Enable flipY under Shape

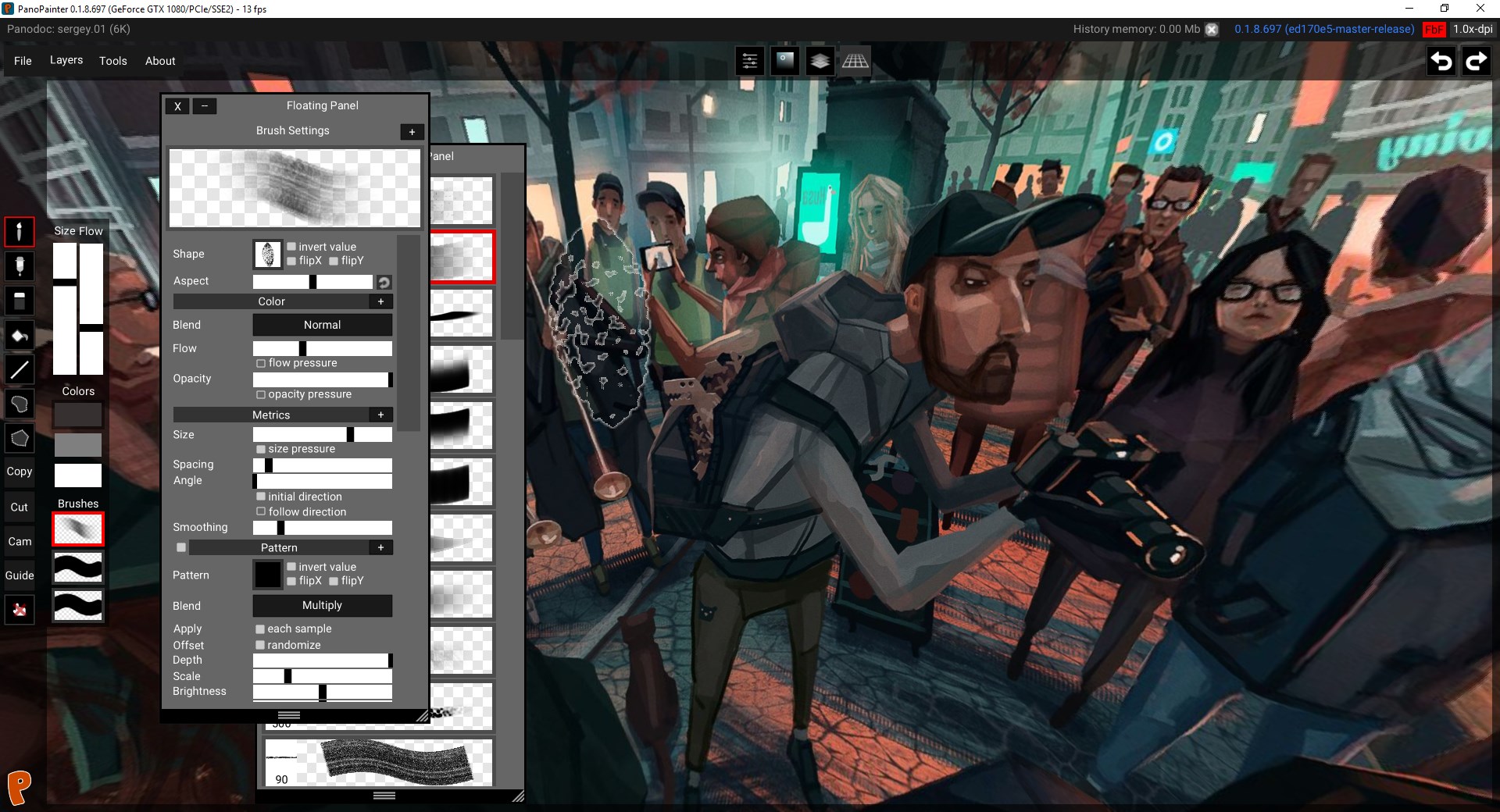point(334,261)
